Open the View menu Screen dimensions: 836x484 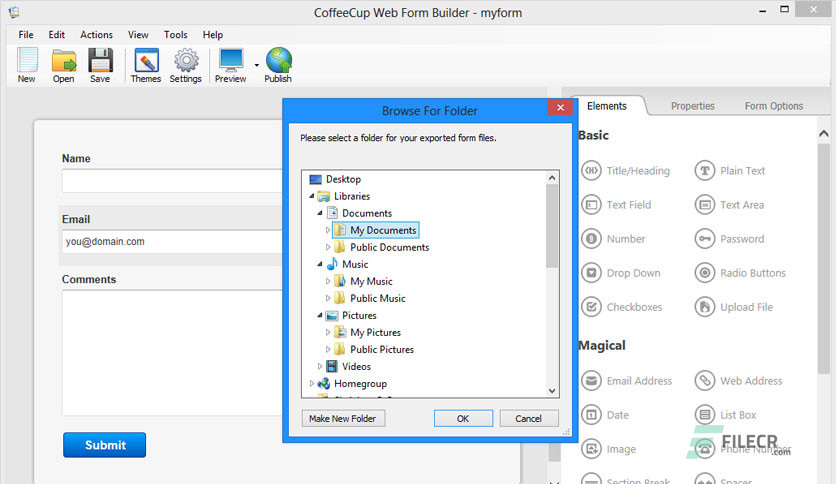click(x=138, y=35)
